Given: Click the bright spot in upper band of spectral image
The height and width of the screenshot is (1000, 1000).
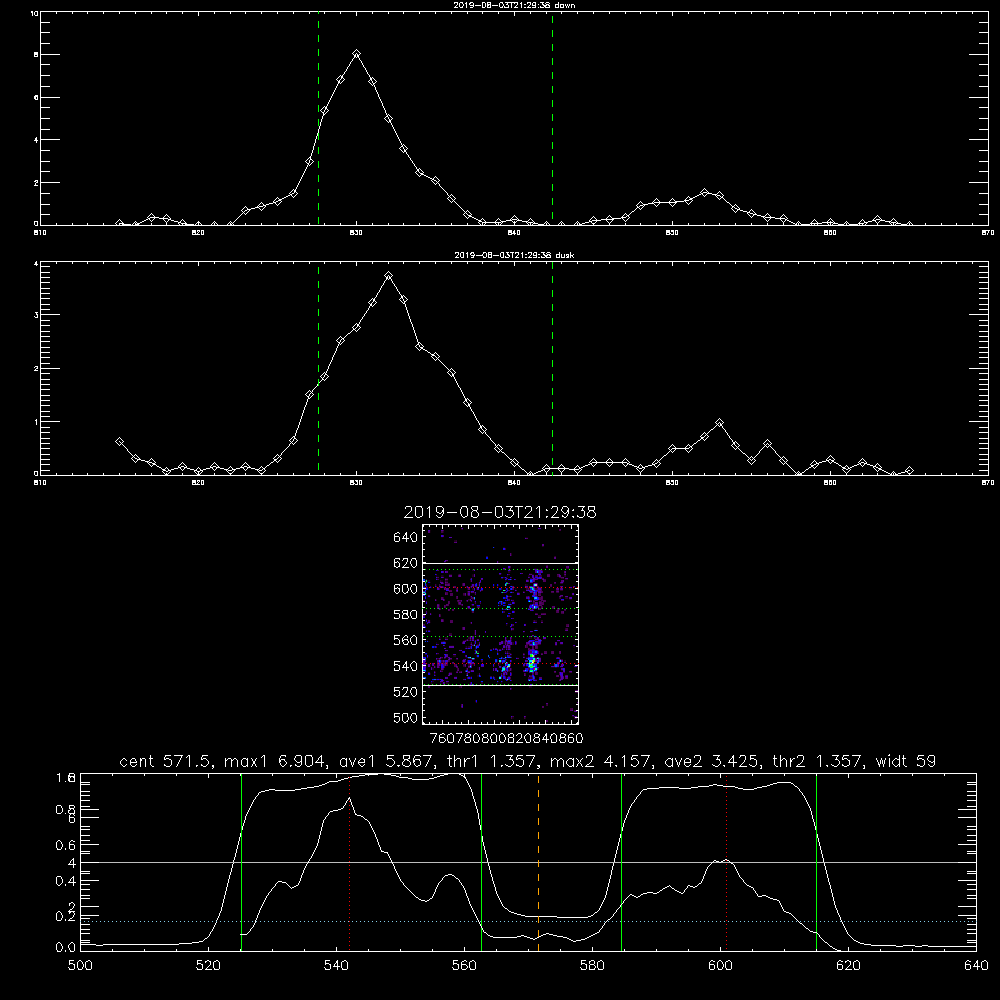Looking at the screenshot, I should (536, 585).
